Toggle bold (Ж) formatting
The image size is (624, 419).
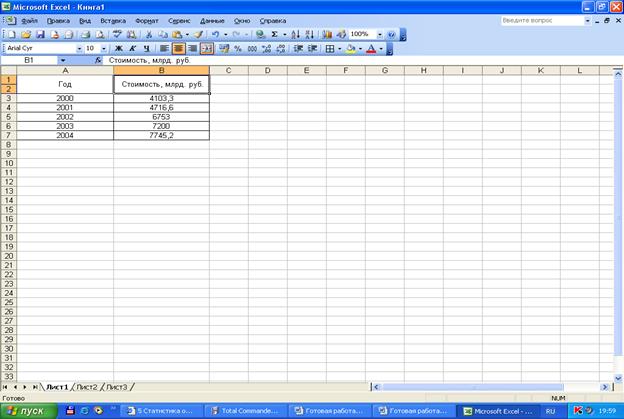pyautogui.click(x=119, y=49)
